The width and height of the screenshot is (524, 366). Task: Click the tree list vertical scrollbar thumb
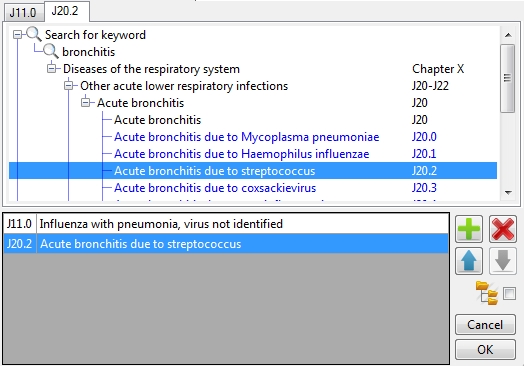point(508,78)
